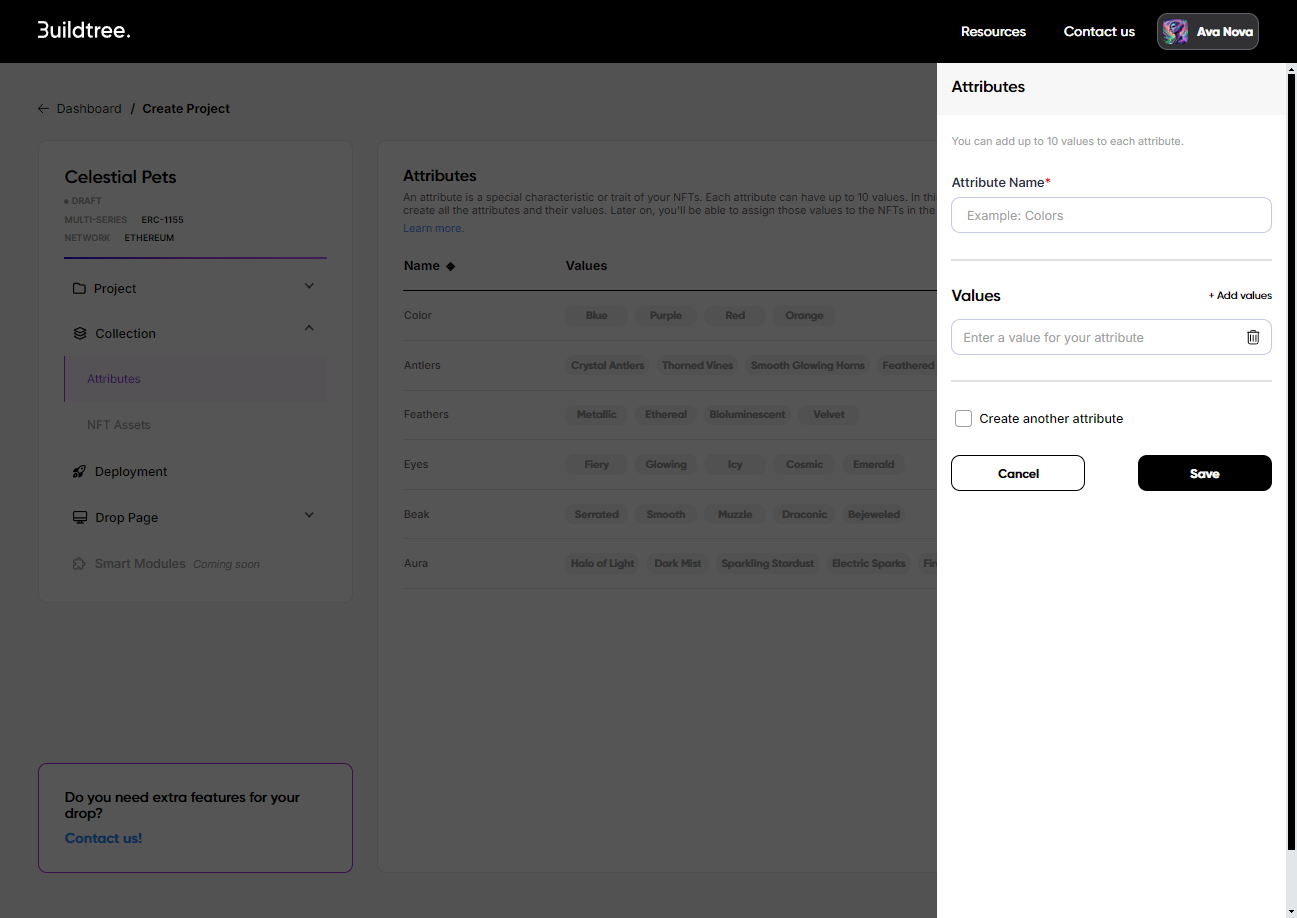Click the trash icon beside value field
The width and height of the screenshot is (1297, 918).
coord(1252,338)
